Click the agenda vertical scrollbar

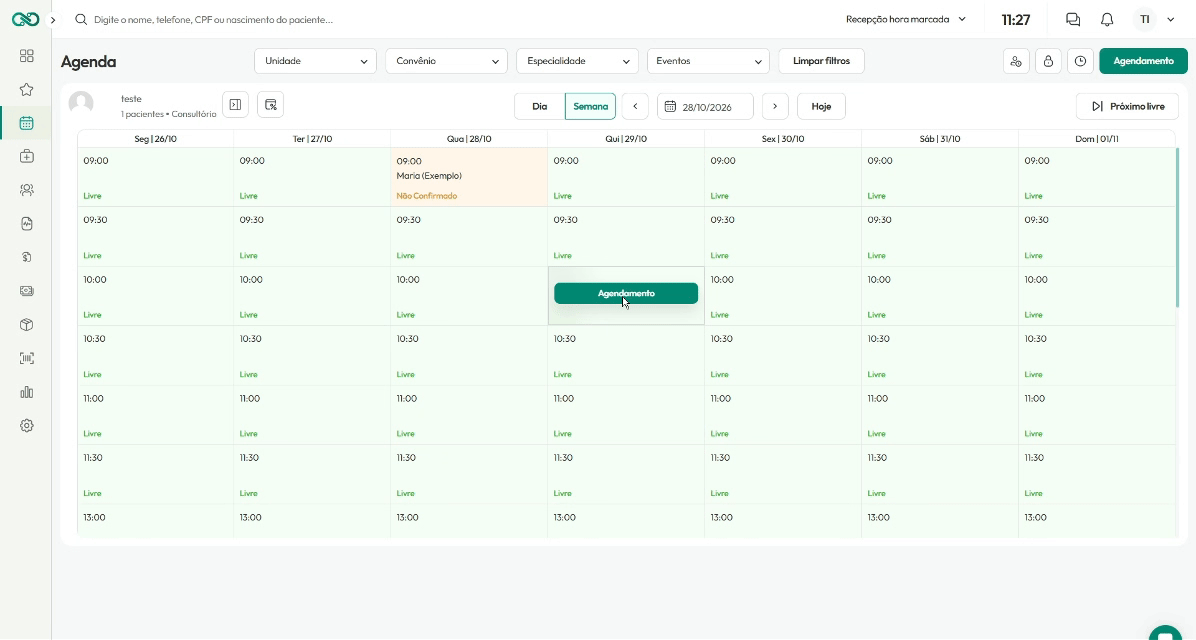point(1178,226)
